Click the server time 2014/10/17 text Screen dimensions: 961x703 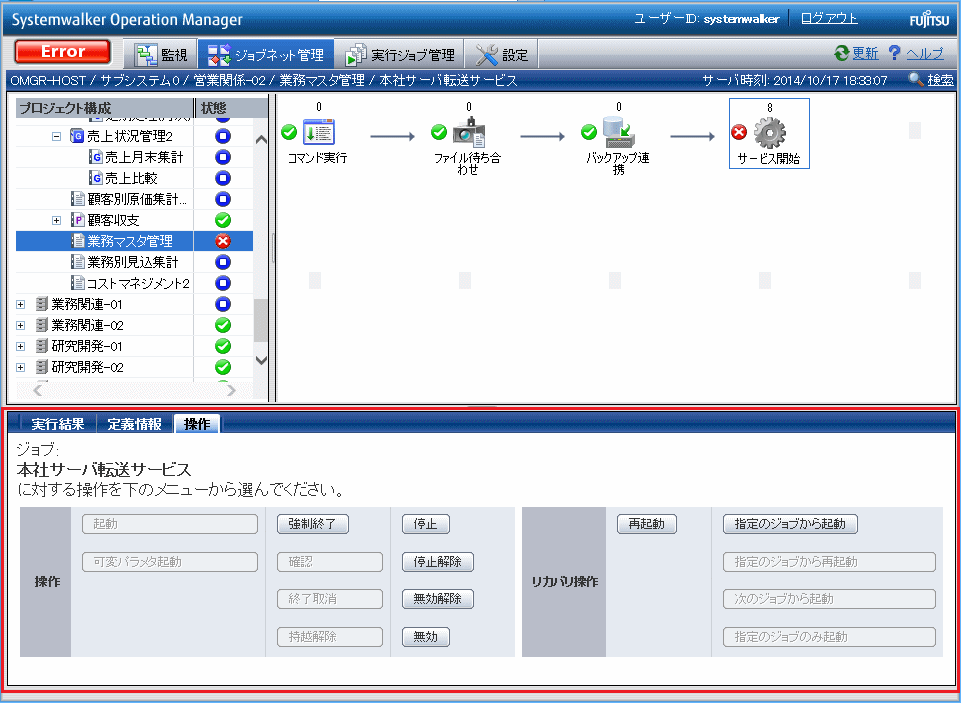point(830,80)
